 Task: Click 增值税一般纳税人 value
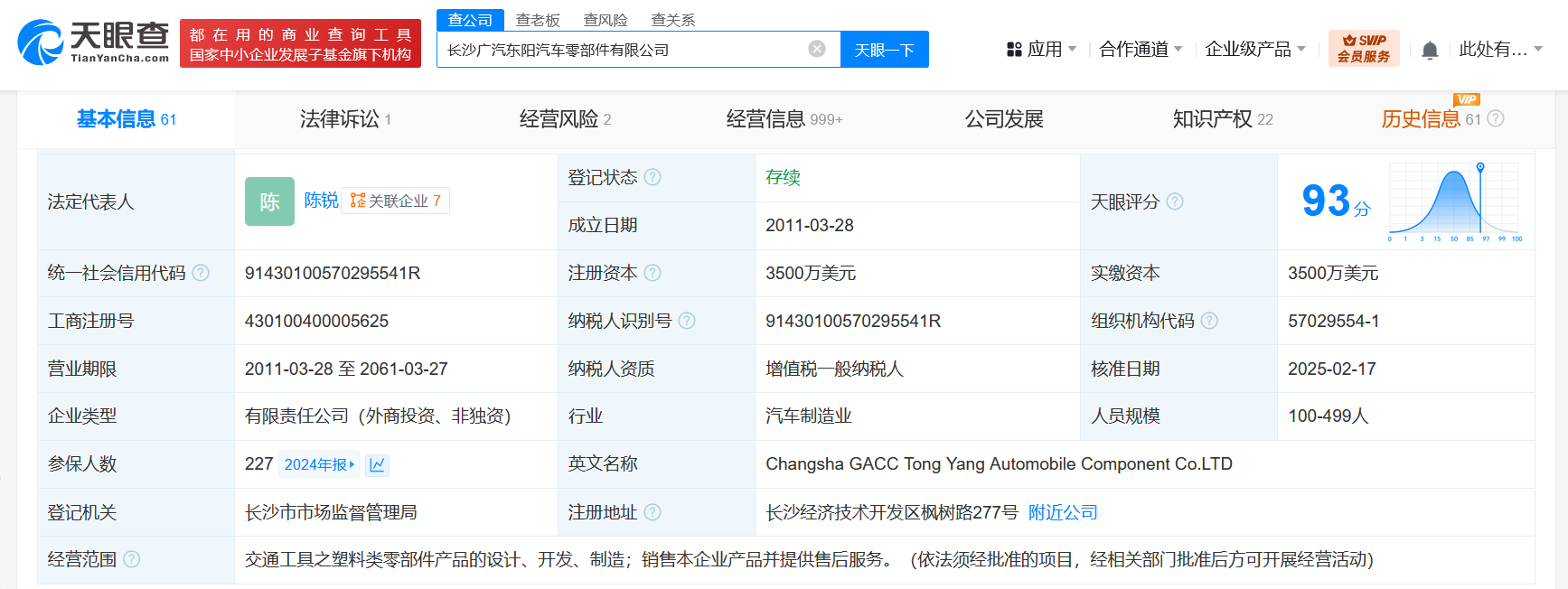(x=834, y=369)
